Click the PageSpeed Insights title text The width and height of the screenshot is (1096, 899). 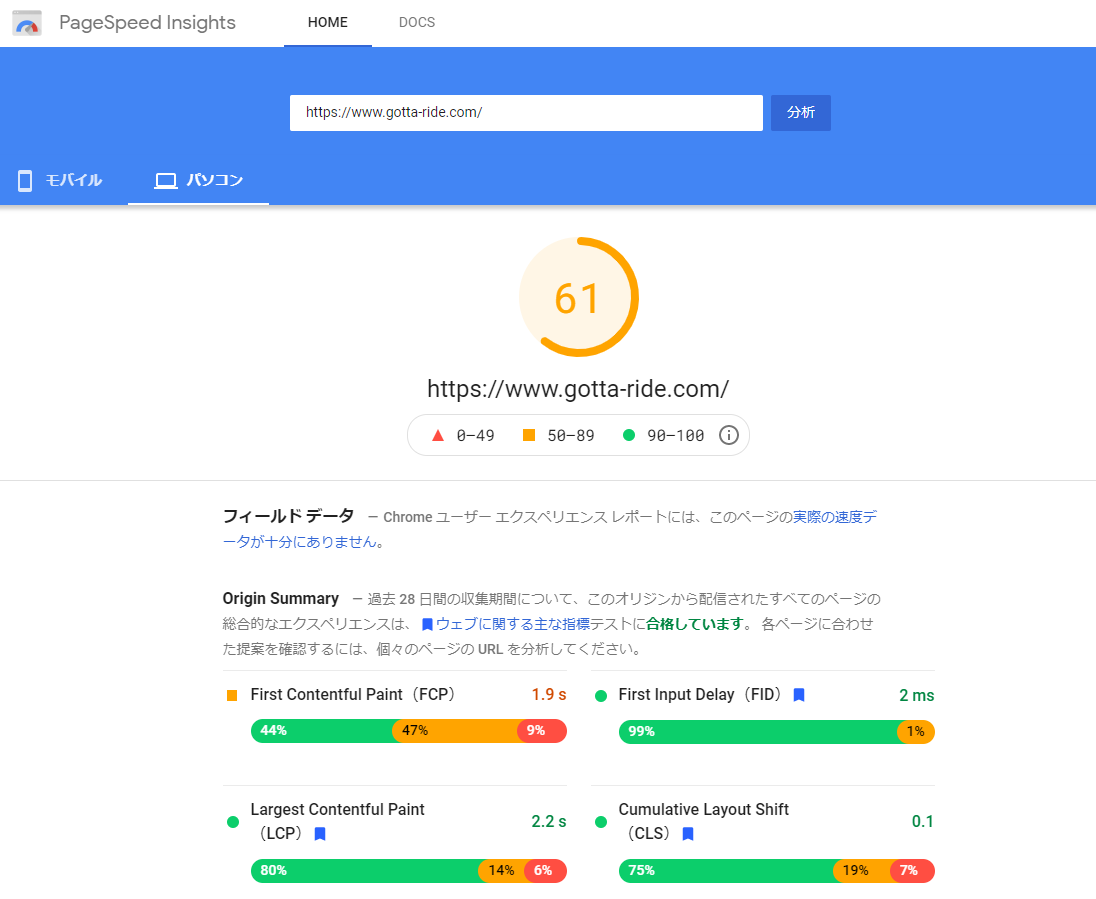[147, 23]
